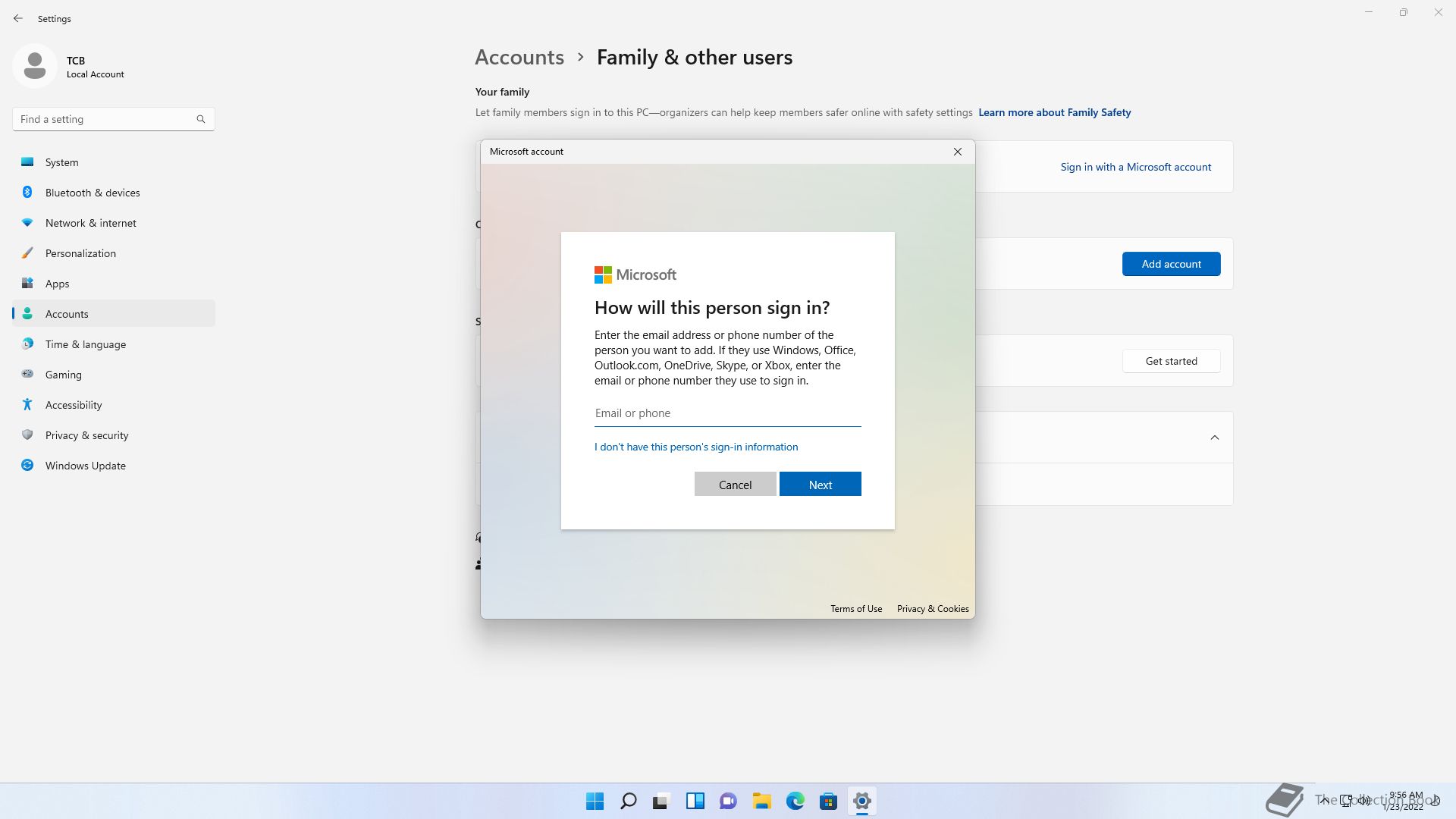Click the Accounts breadcrumb link
The width and height of the screenshot is (1456, 819).
tap(519, 57)
